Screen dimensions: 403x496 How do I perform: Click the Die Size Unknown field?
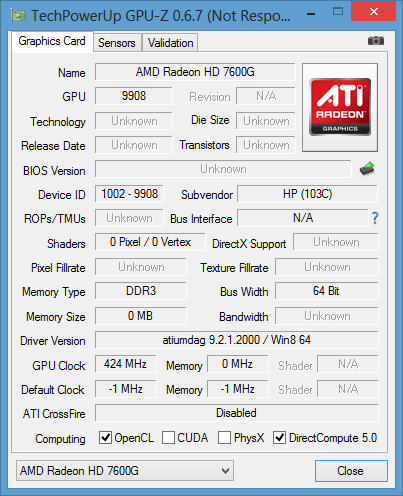pyautogui.click(x=266, y=121)
